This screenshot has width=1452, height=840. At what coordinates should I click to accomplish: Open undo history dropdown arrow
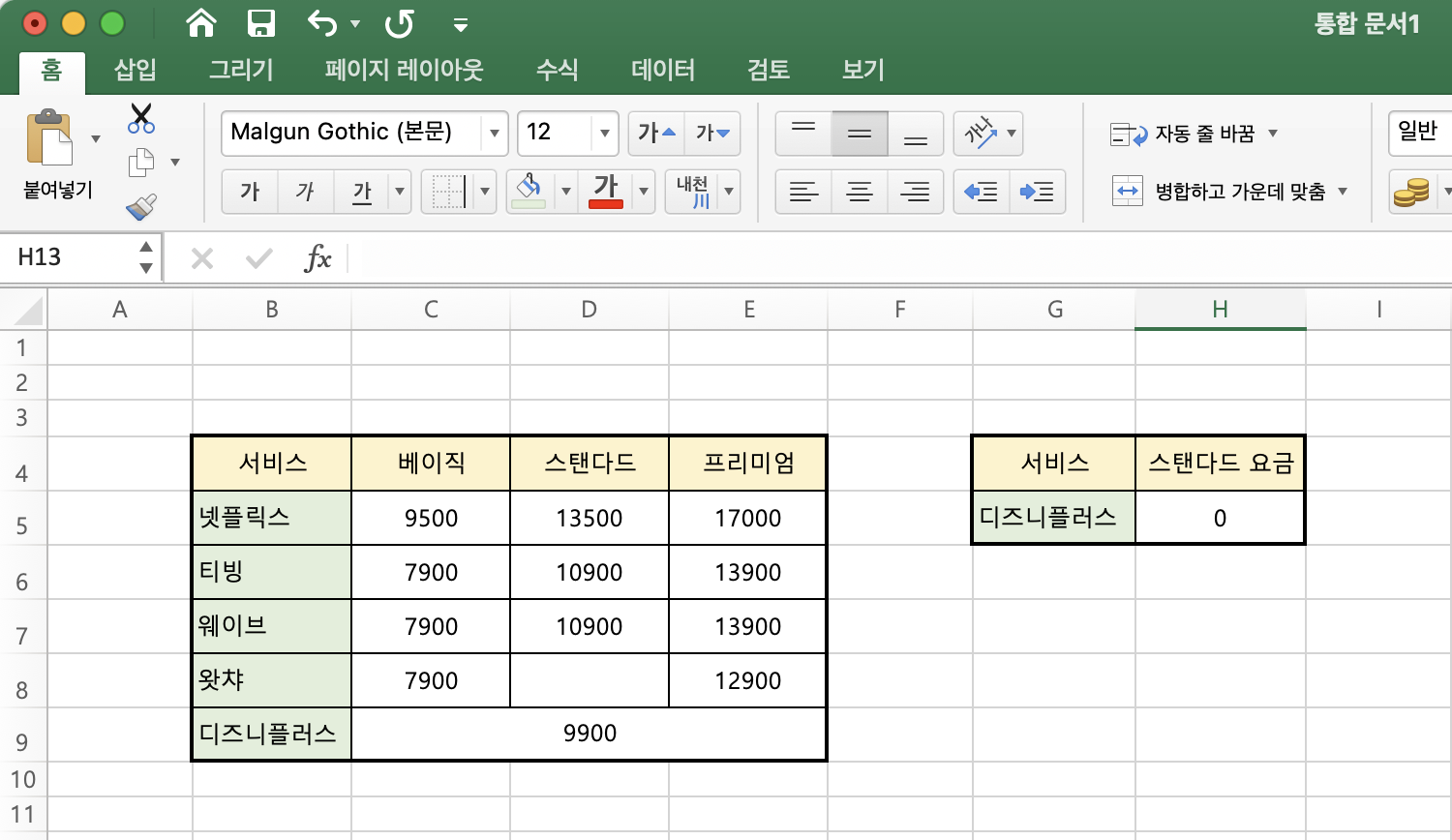pyautogui.click(x=355, y=24)
